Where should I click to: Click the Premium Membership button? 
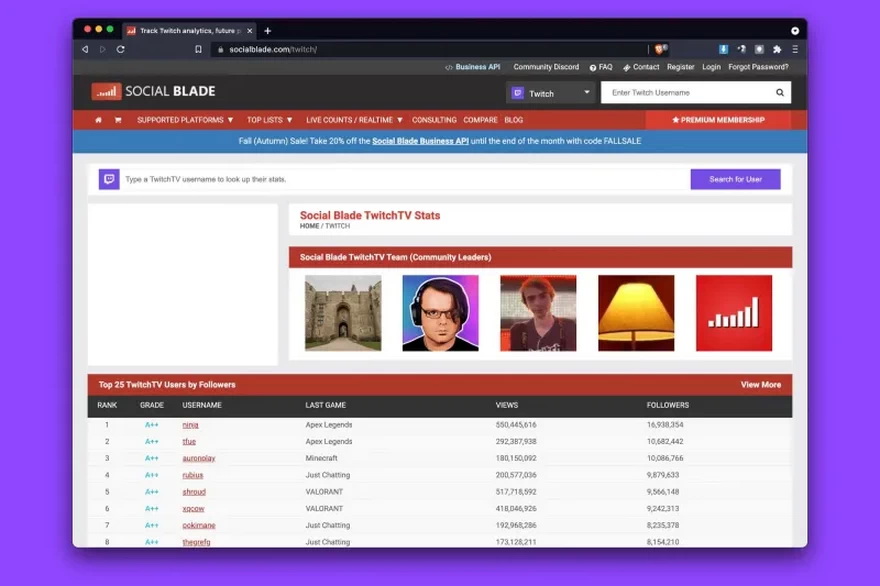[x=718, y=120]
